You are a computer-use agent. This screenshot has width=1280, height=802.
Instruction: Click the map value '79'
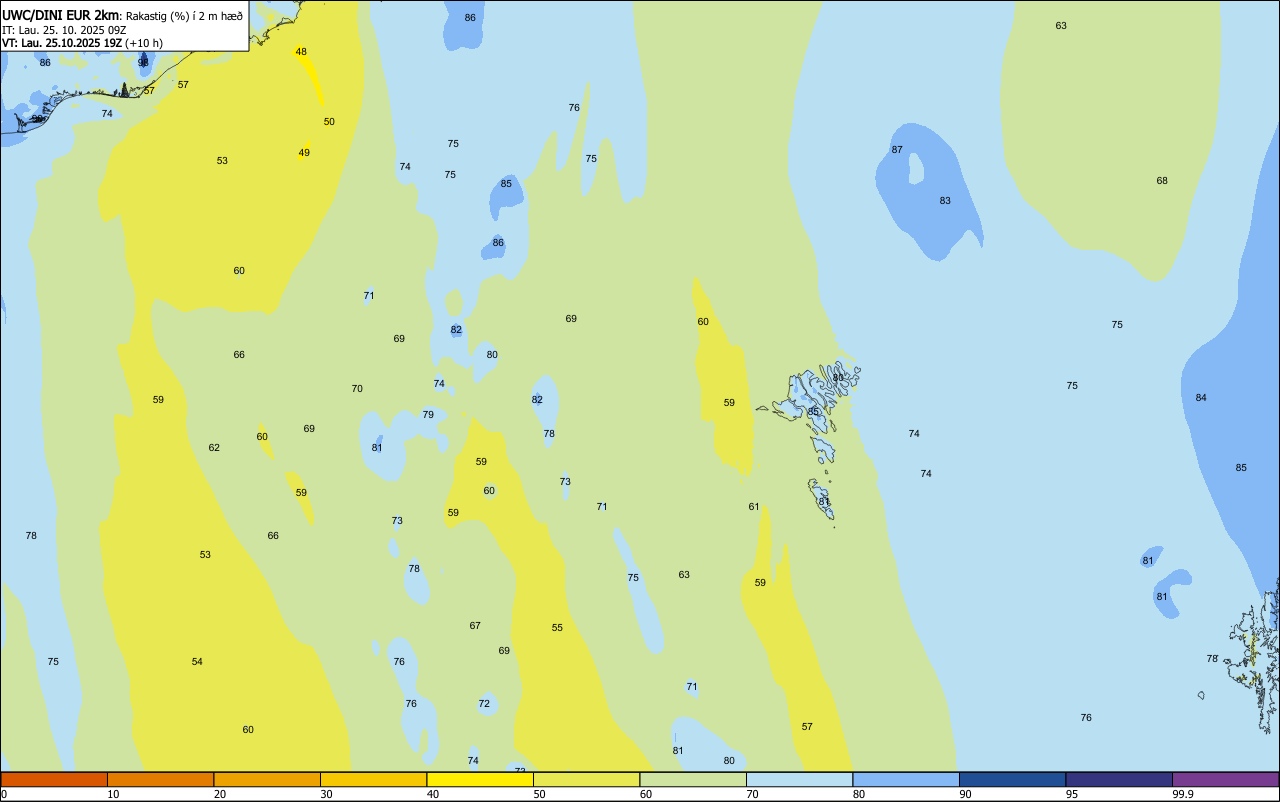(428, 415)
